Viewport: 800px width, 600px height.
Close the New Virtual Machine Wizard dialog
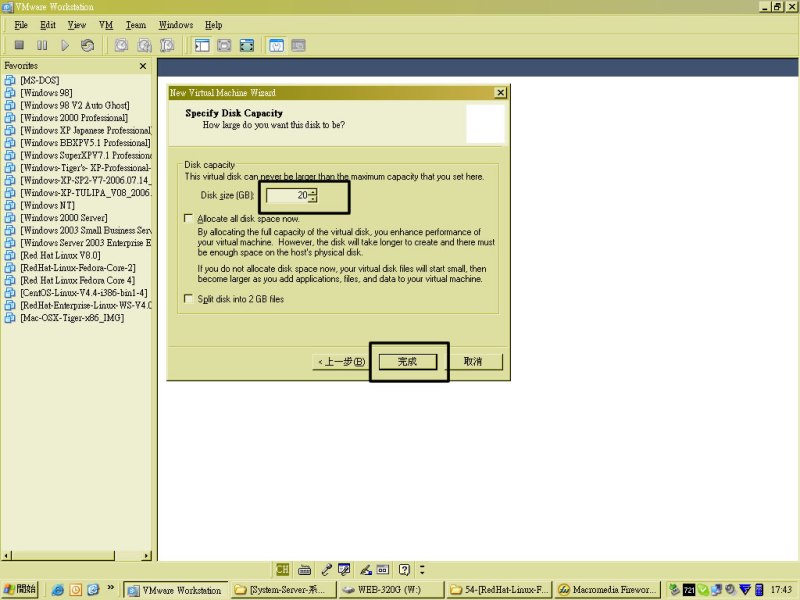(x=501, y=92)
